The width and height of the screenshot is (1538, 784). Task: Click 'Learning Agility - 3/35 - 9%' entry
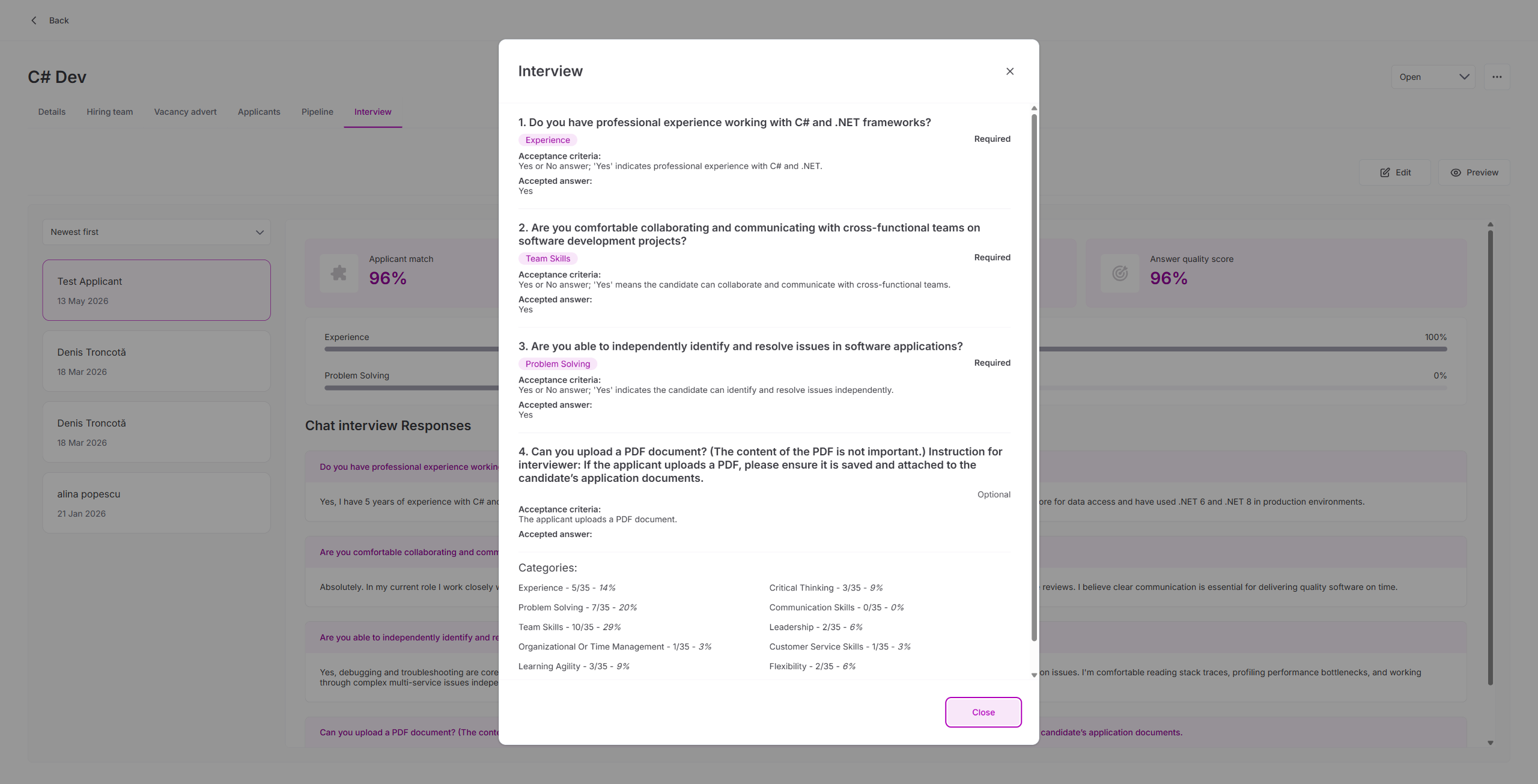(574, 666)
